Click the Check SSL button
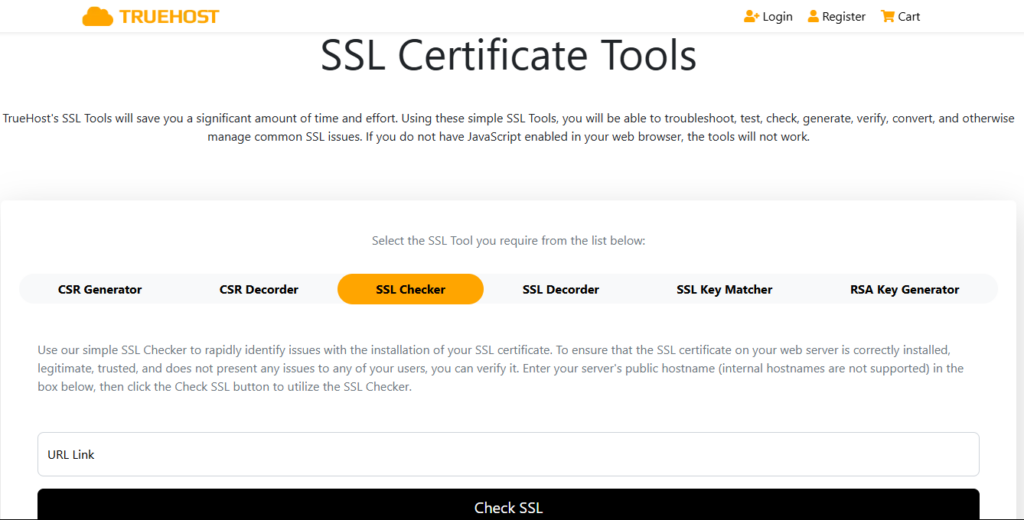This screenshot has width=1024, height=520. pyautogui.click(x=508, y=504)
